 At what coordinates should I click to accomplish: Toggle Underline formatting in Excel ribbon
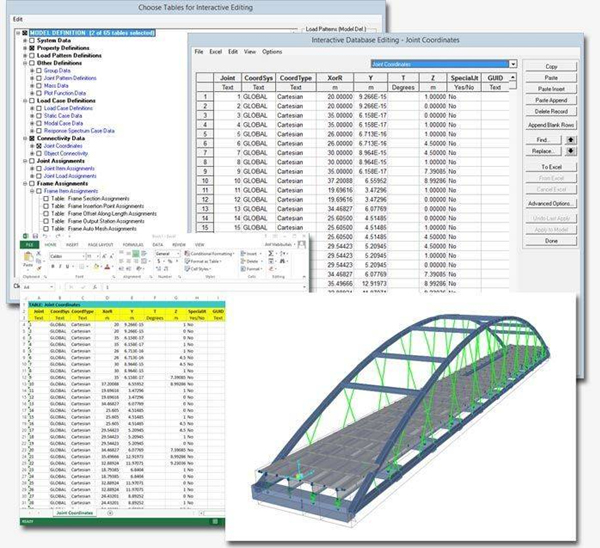click(x=67, y=266)
